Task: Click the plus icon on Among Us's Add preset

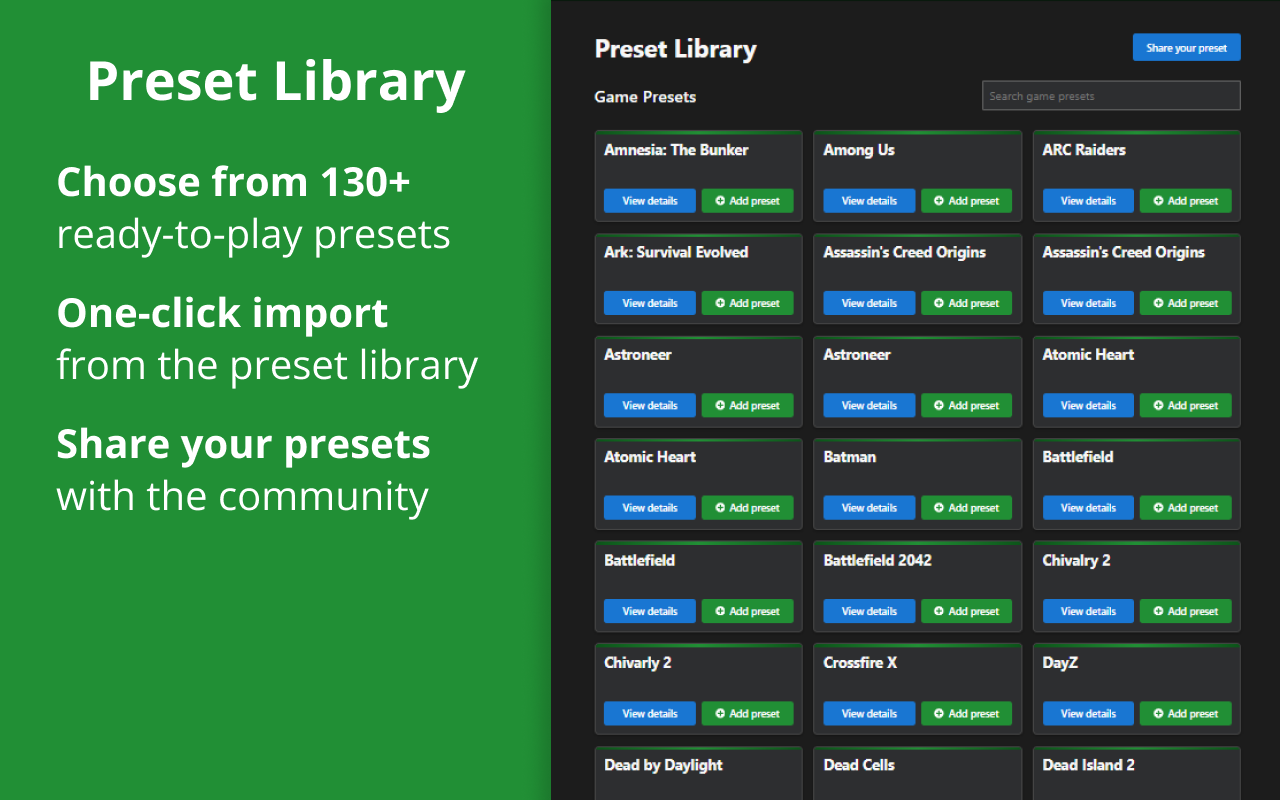Action: click(939, 201)
